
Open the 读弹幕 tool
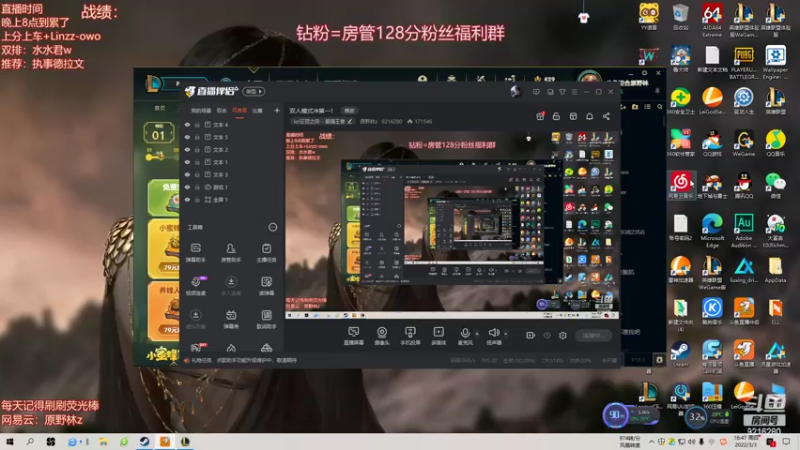[x=266, y=286]
